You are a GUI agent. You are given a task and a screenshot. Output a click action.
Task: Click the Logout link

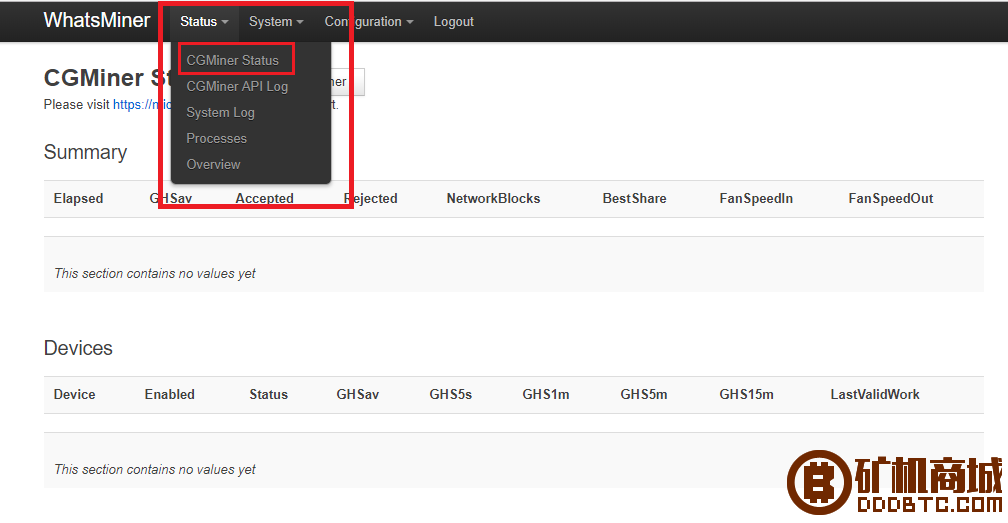click(453, 22)
